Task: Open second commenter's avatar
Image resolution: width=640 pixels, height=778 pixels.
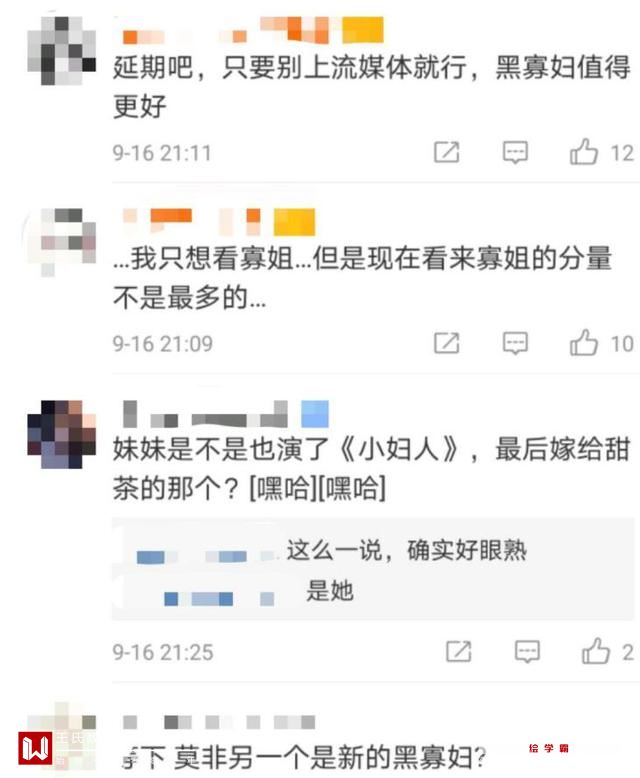Action: (62, 242)
